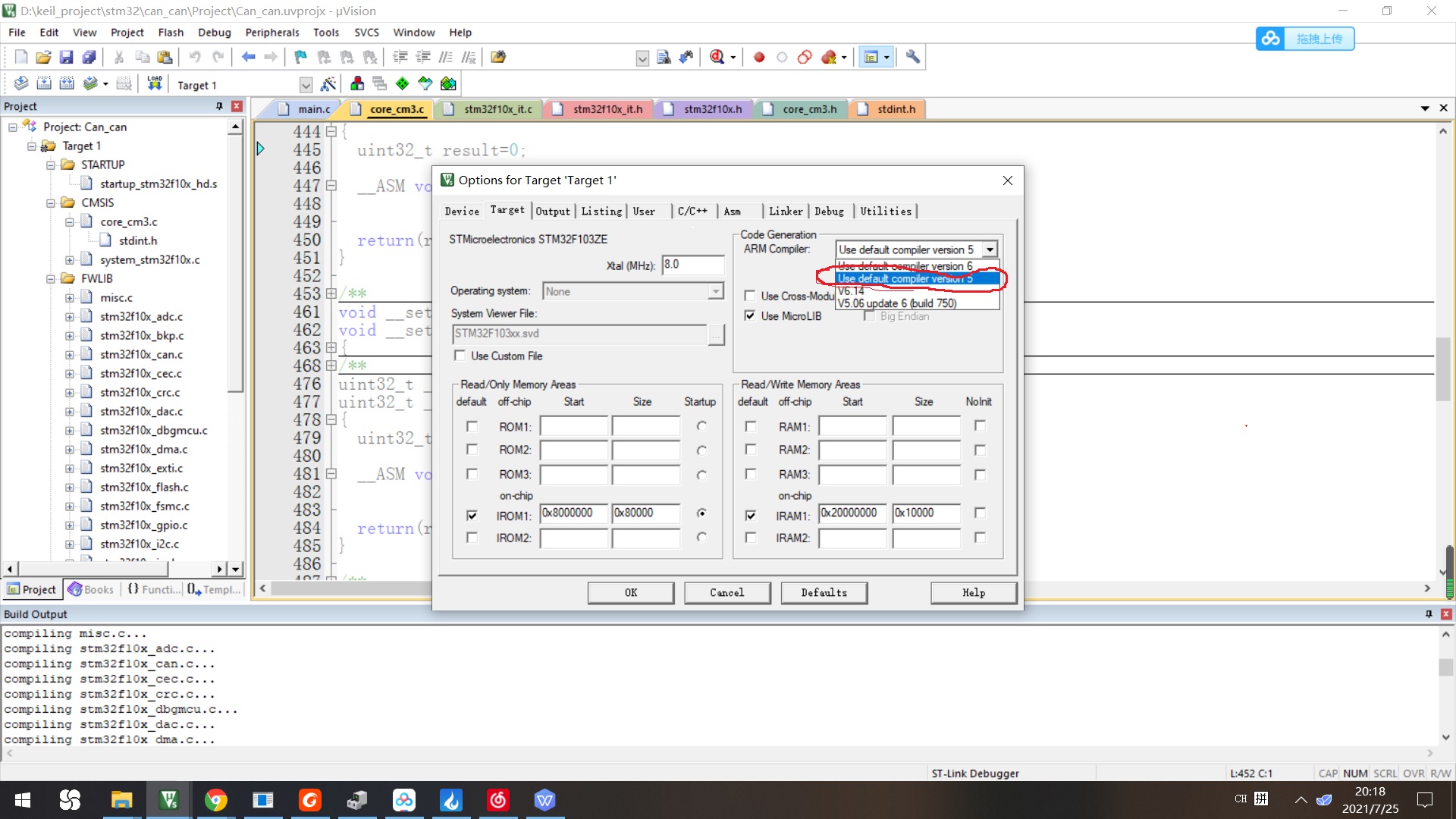Click the Configuration wrench icon
Image resolution: width=1456 pixels, height=819 pixels.
(913, 57)
